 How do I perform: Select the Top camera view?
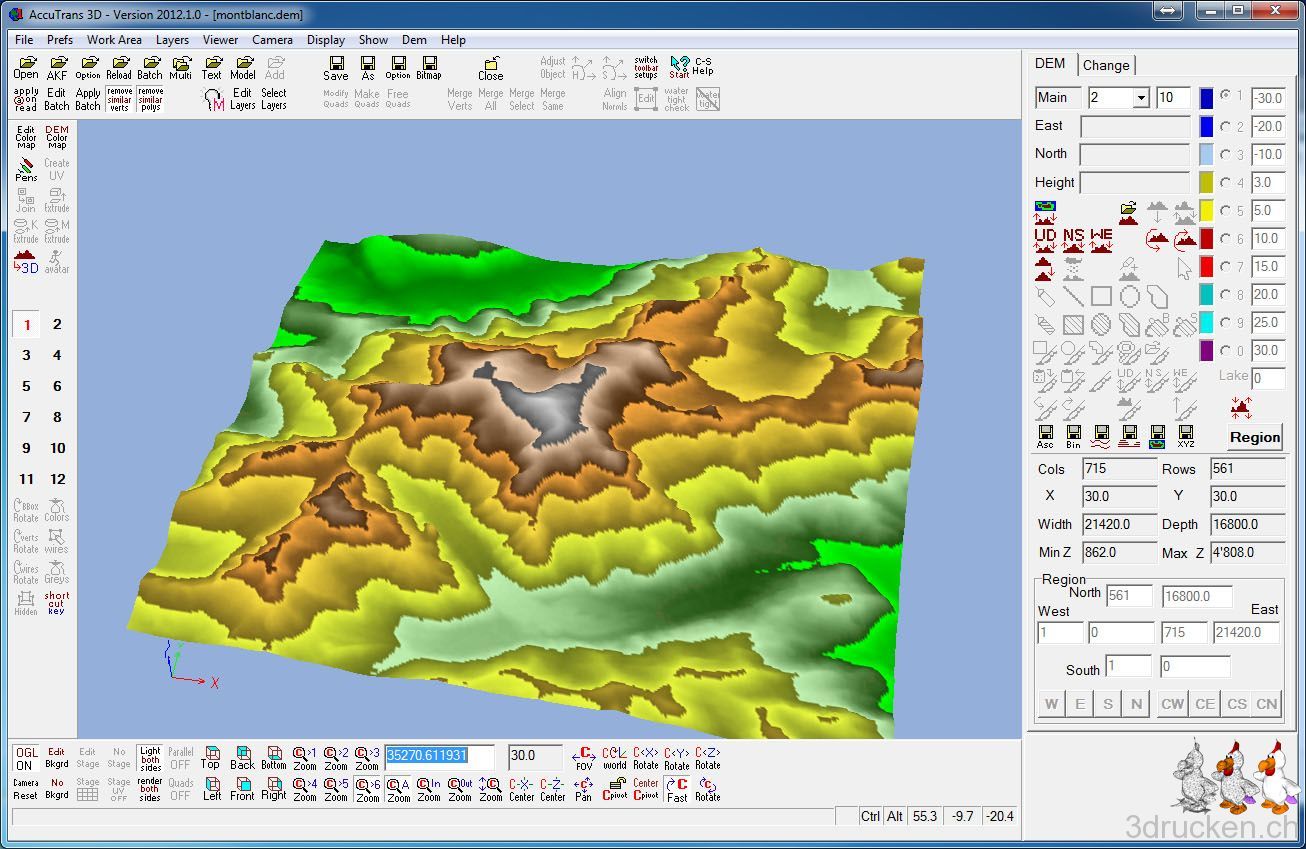coord(211,757)
